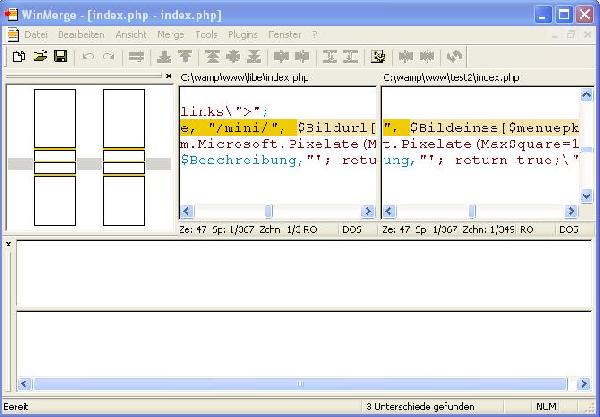Open the Tools menu
Image resolution: width=600 pixels, height=417 pixels.
(206, 35)
